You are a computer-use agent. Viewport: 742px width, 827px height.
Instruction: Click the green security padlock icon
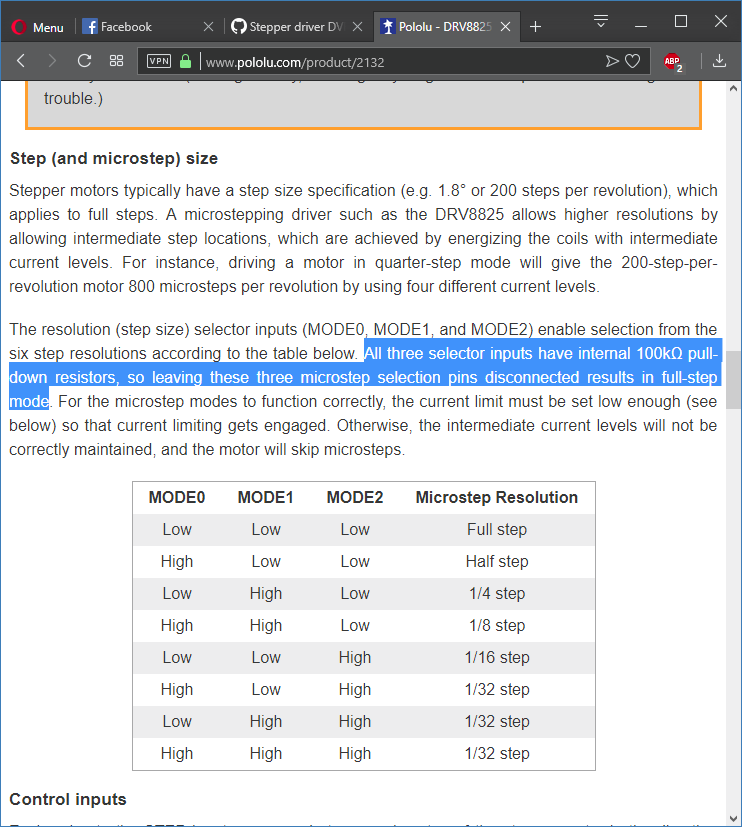pos(185,61)
